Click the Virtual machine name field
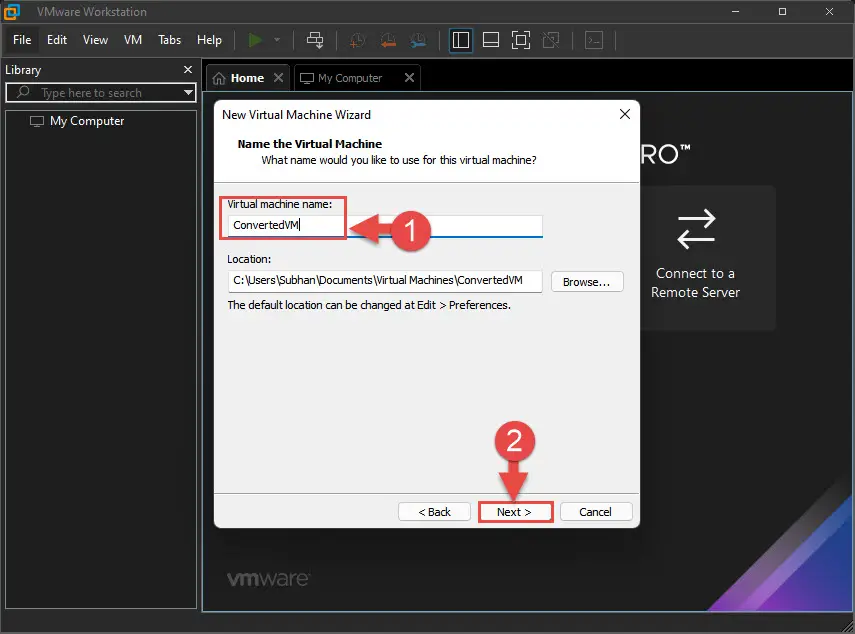 tap(385, 225)
